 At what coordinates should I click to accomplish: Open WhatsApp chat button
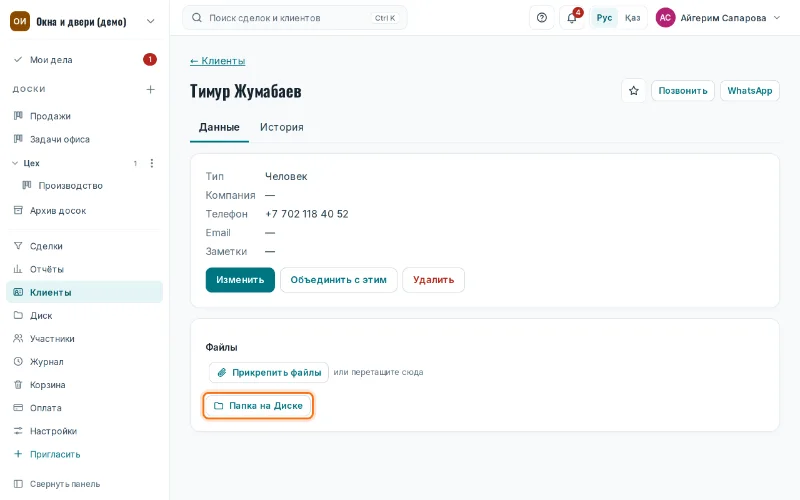[x=749, y=91]
